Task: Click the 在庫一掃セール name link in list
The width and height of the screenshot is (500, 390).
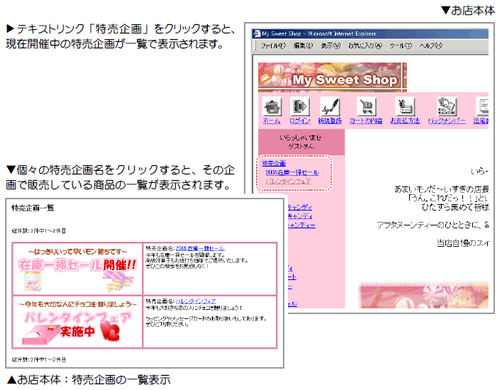Action: (x=200, y=248)
